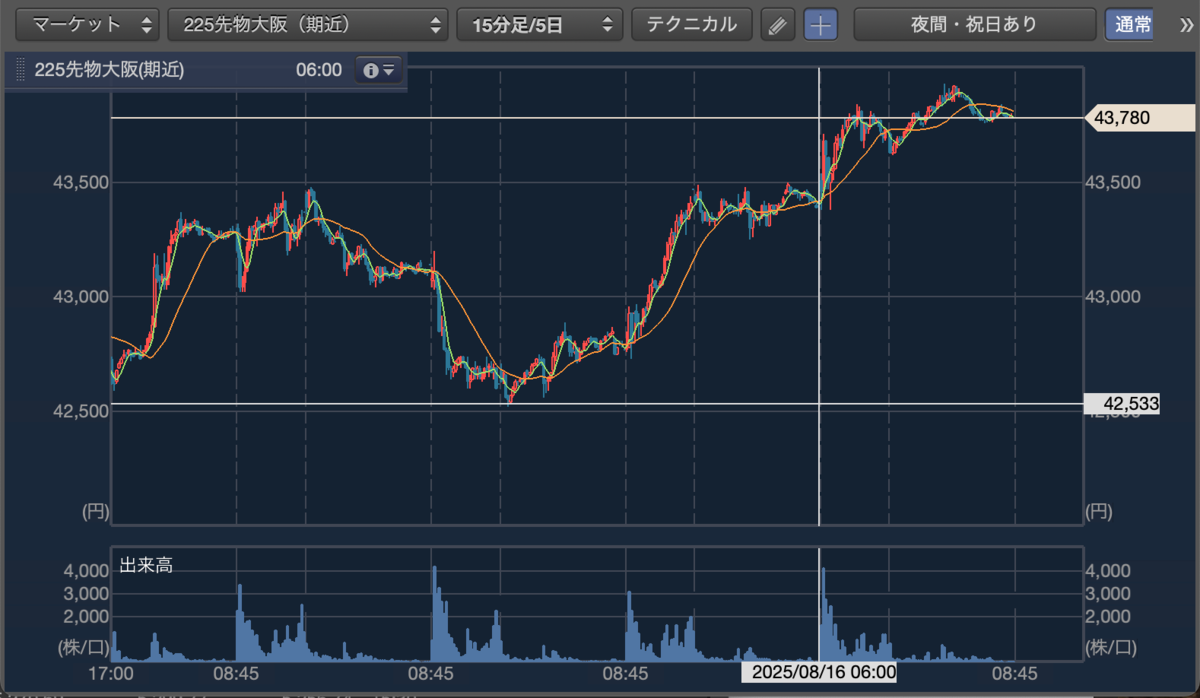Viewport: 1200px width, 698px height.
Task: Click the 225先物大阪(期近) legend label
Action: pos(109,70)
